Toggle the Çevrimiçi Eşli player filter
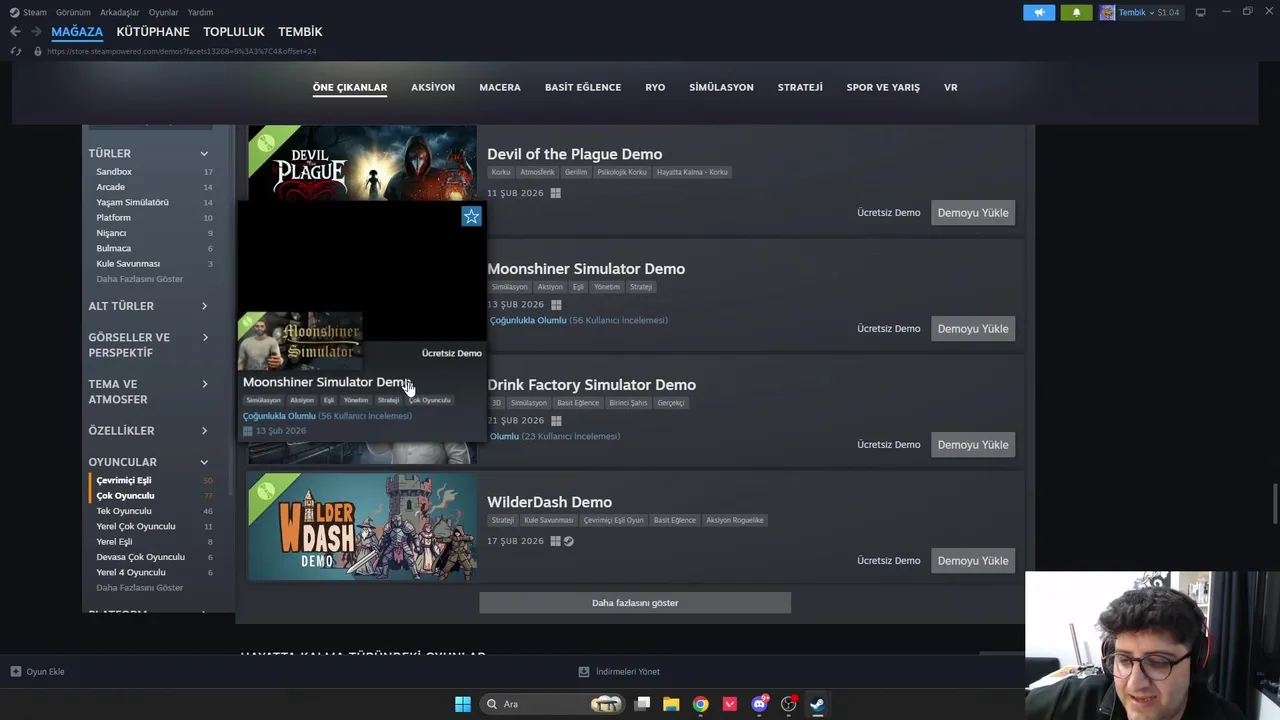This screenshot has height=720, width=1280. (124, 481)
